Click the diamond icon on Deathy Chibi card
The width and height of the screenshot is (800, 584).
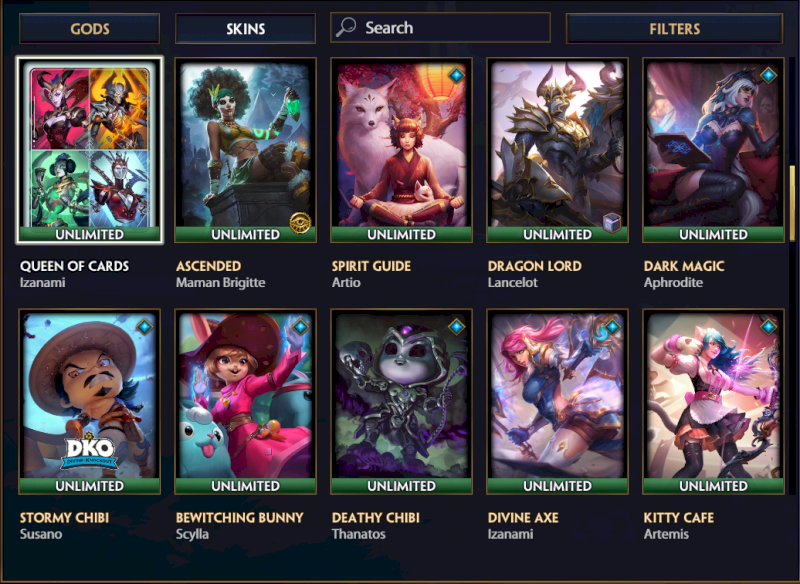click(x=456, y=326)
